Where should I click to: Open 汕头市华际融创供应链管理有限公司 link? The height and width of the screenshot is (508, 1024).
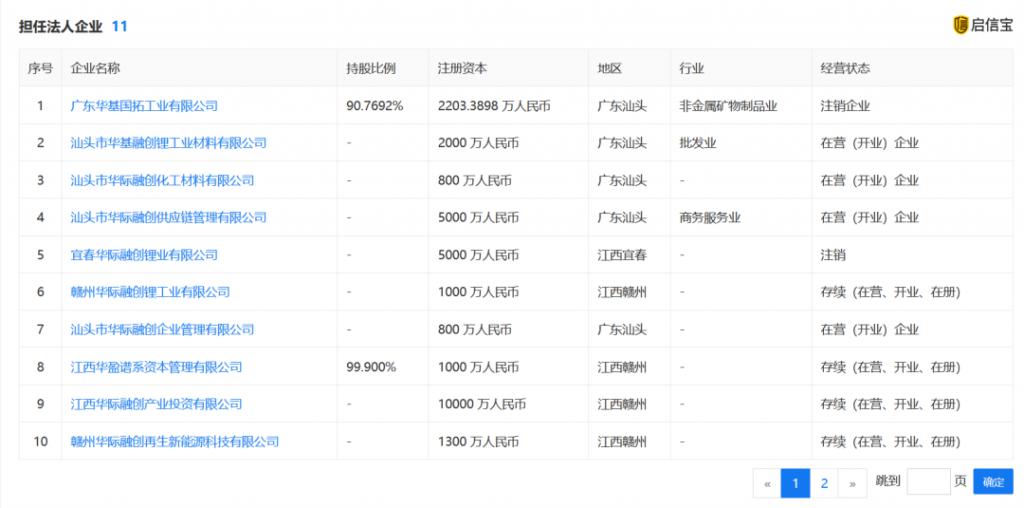168,217
